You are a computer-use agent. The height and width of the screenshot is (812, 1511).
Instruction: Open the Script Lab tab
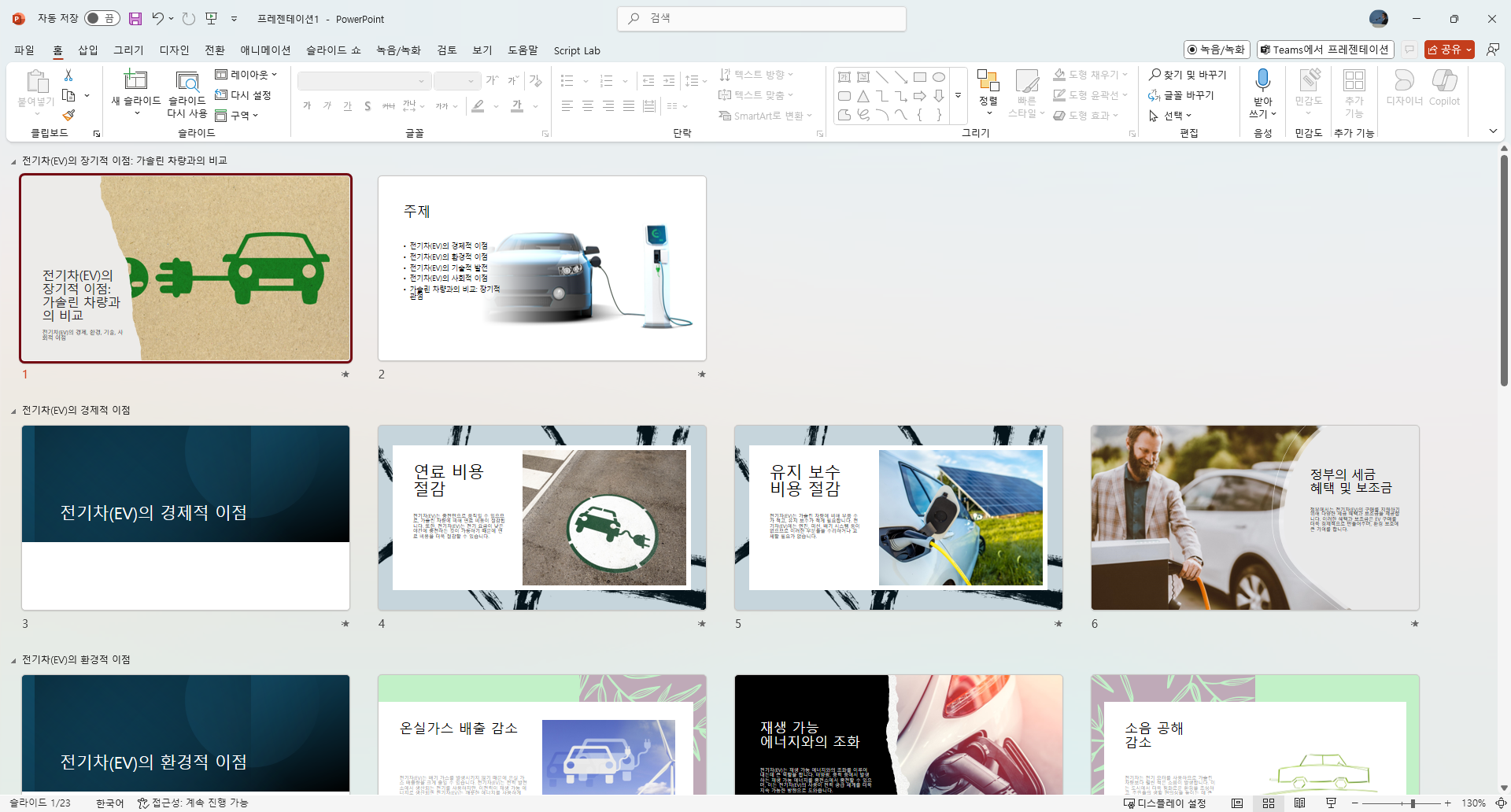(x=577, y=50)
